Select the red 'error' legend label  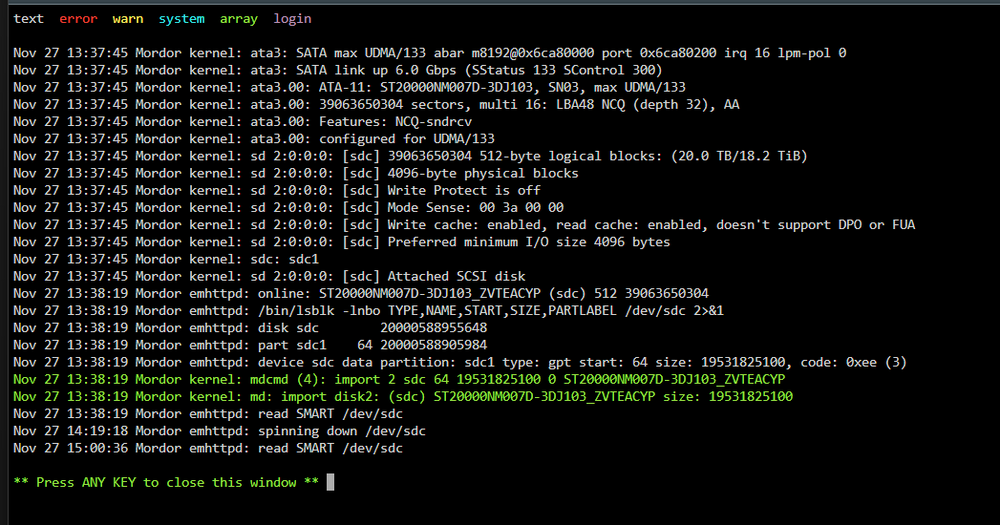[78, 18]
